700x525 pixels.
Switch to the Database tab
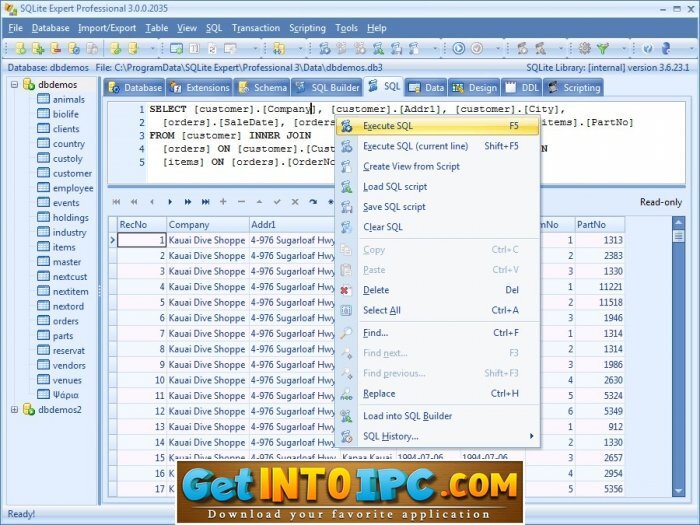click(x=134, y=88)
